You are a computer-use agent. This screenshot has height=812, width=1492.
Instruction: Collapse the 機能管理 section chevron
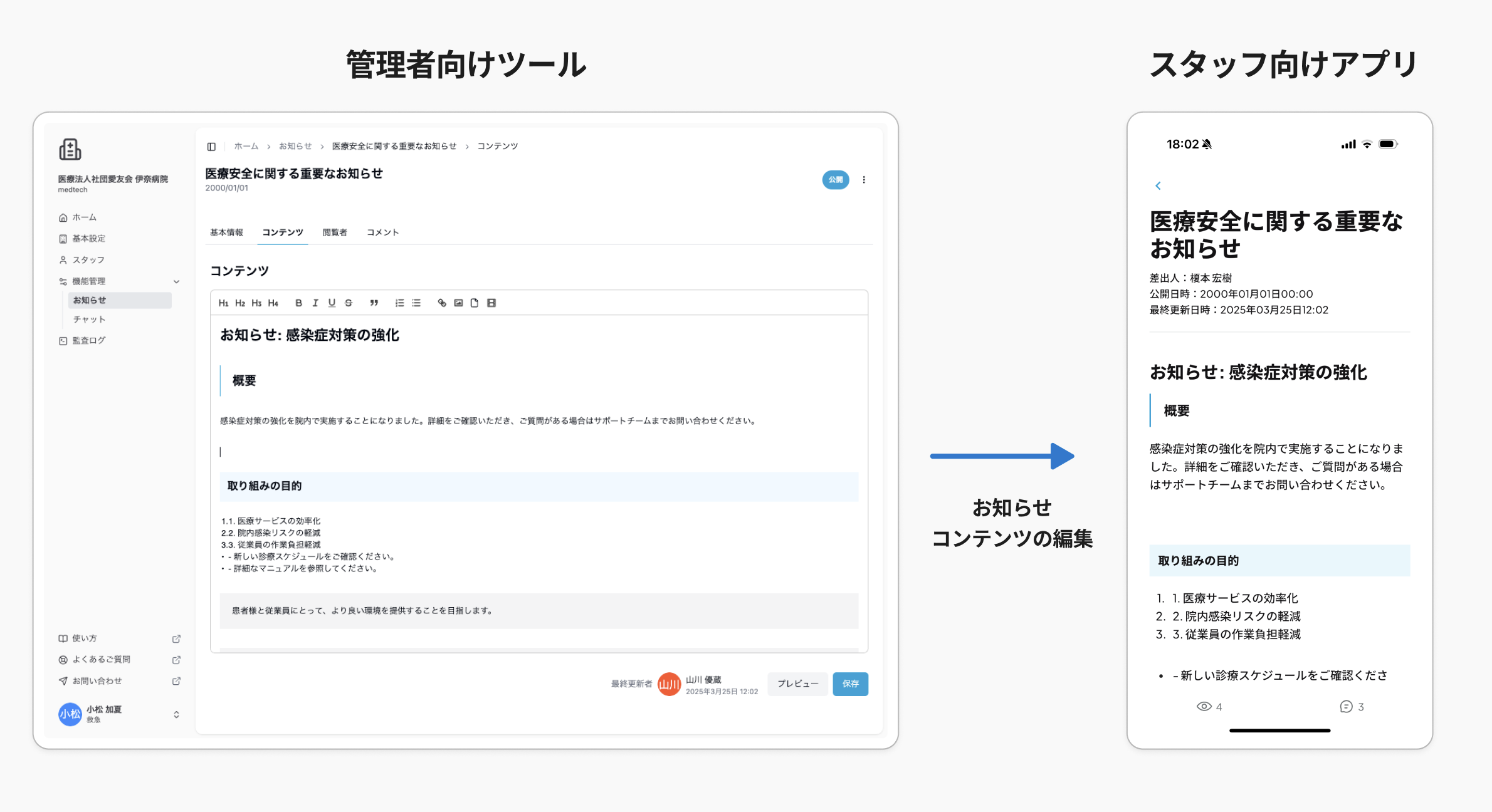click(177, 282)
